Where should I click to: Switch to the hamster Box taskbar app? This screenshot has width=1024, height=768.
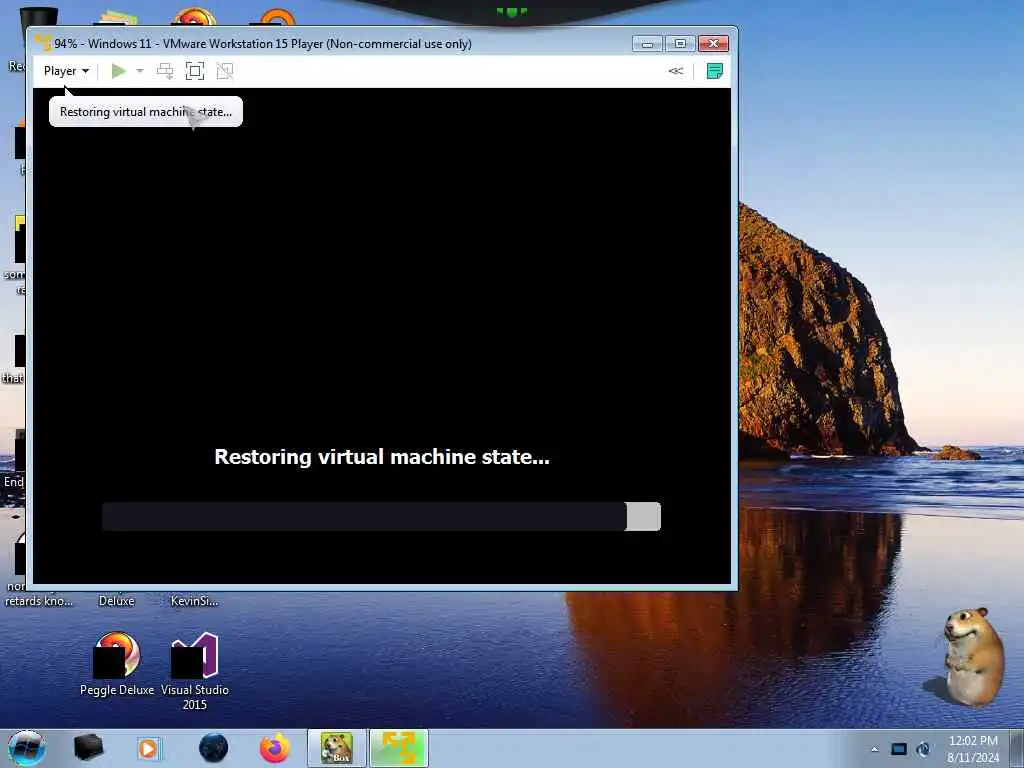tap(337, 748)
